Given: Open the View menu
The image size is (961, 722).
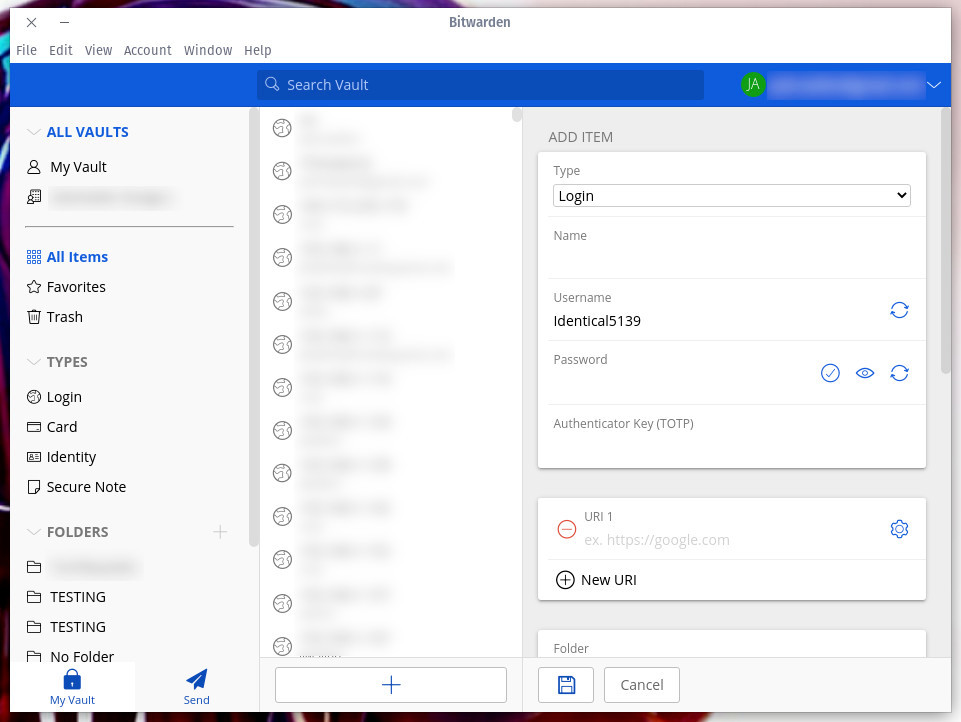Looking at the screenshot, I should coord(98,50).
